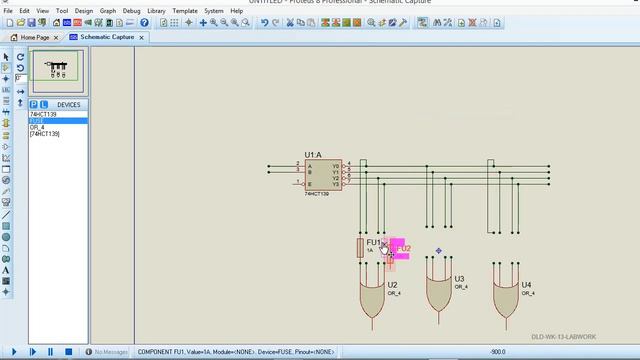Screen dimensions: 640x360
Task: Click the Zoom In magnifier
Action: (213, 23)
